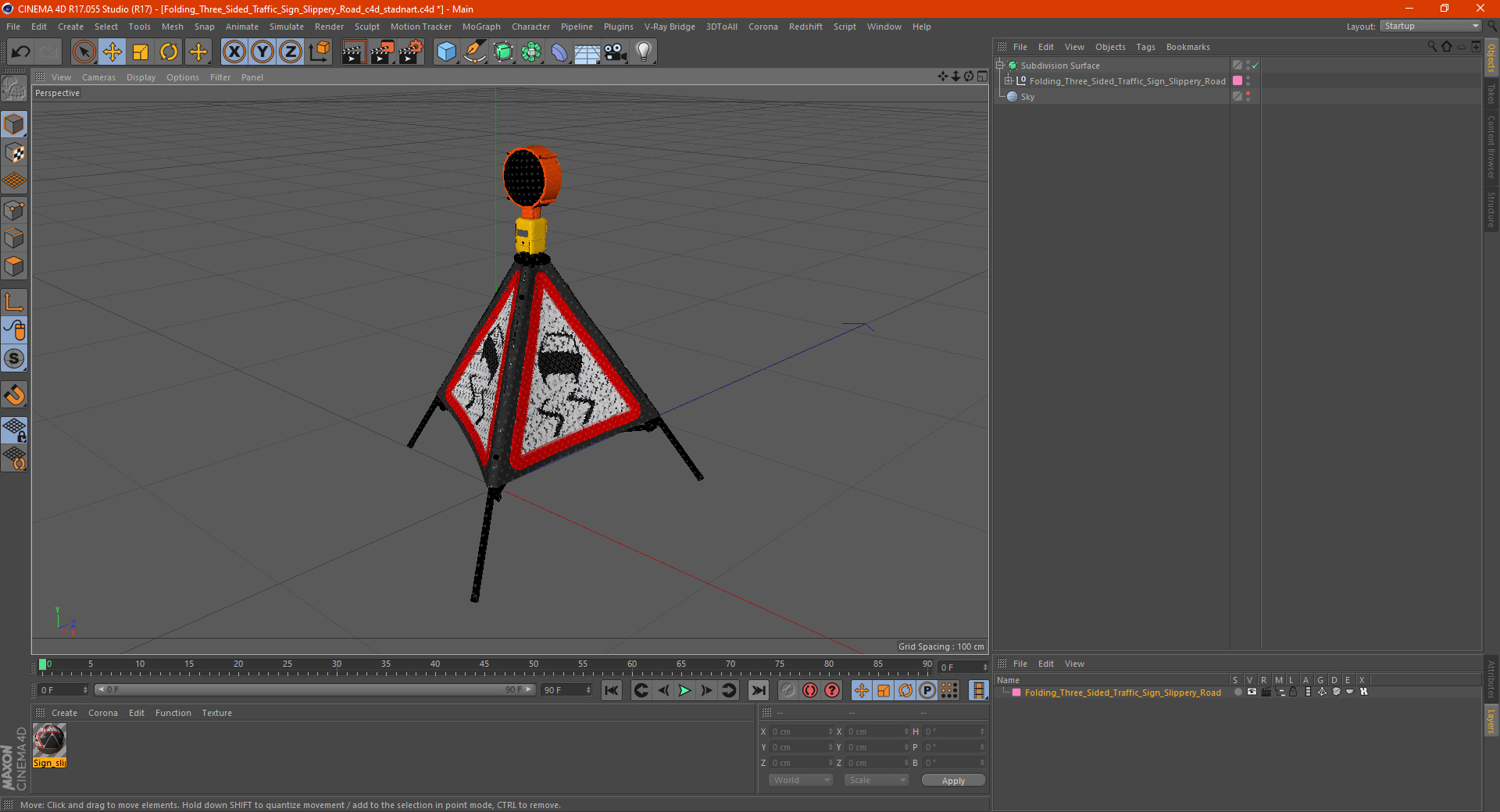Viewport: 1500px width, 812px height.
Task: Toggle Y axis lock
Action: [262, 52]
